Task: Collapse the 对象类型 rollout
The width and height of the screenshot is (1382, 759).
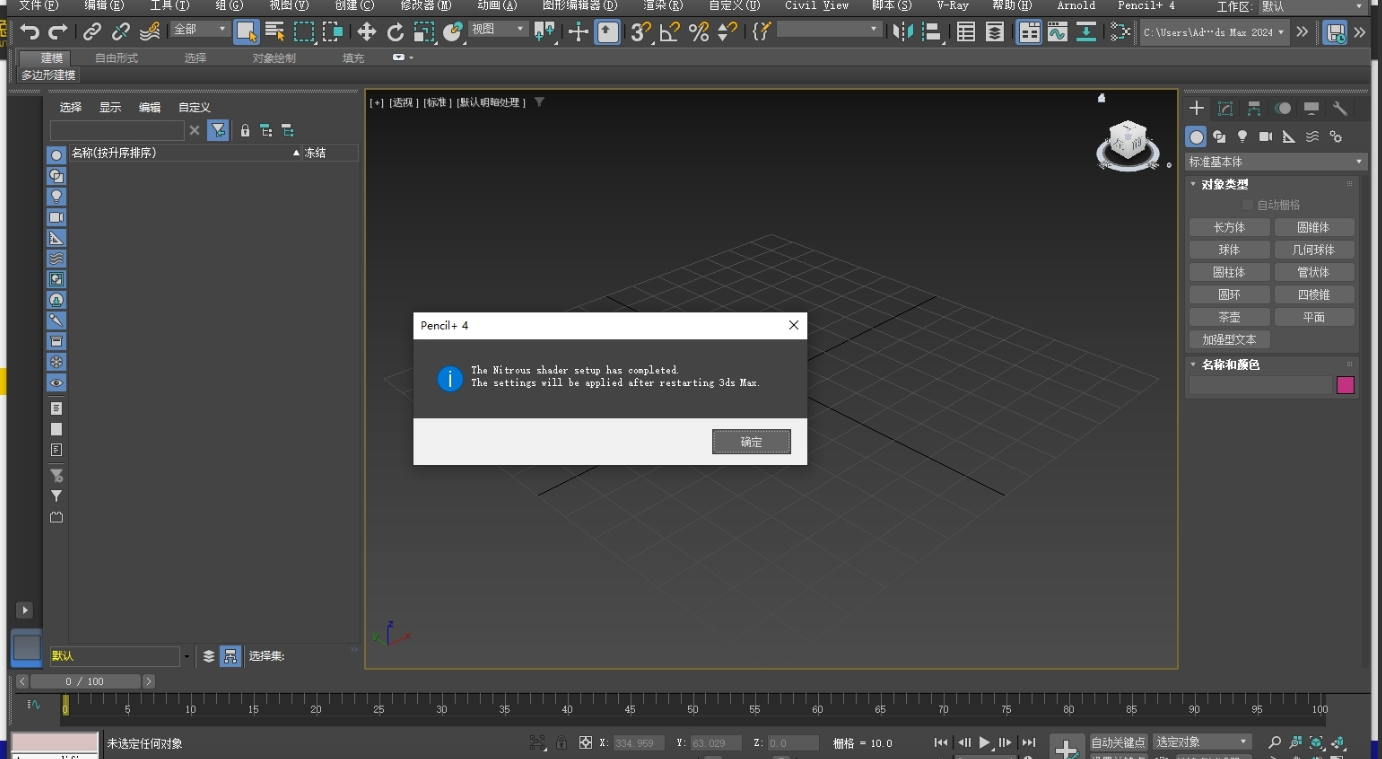Action: click(x=1225, y=184)
